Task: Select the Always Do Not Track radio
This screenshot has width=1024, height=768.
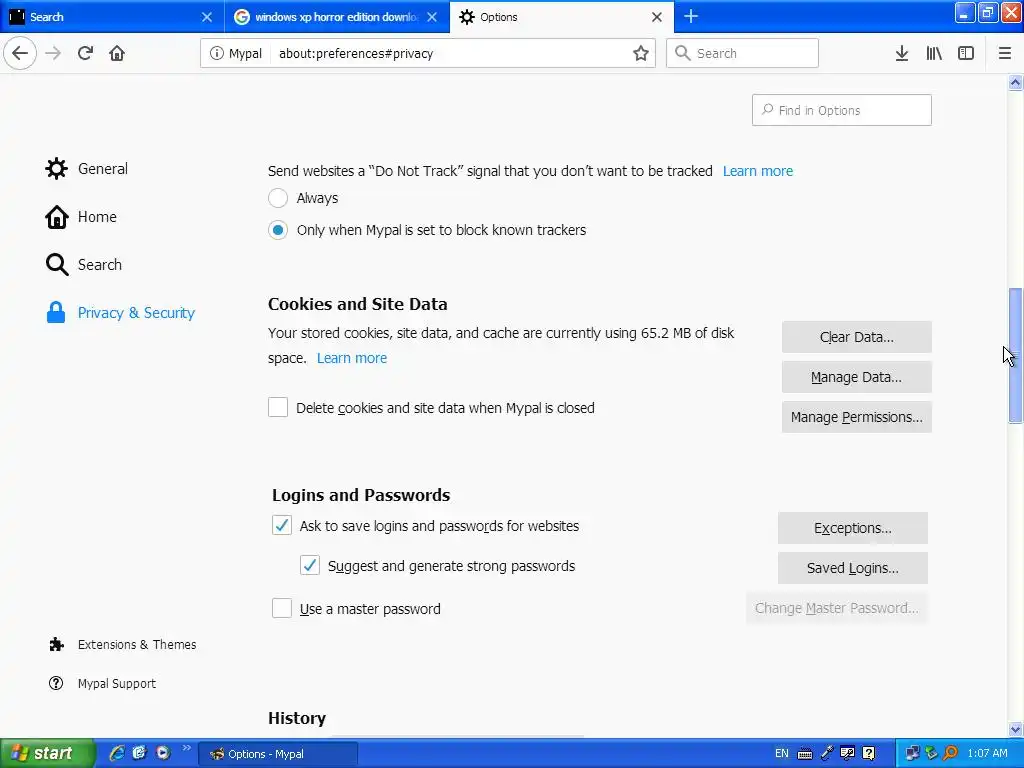Action: [x=278, y=198]
